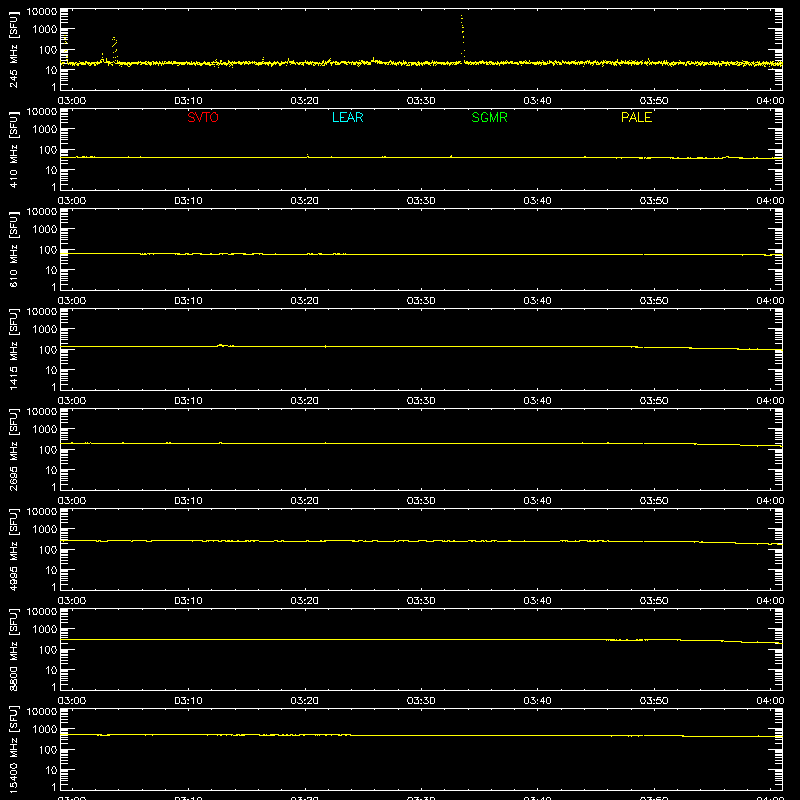Viewport: 800px width, 800px height.
Task: Click the cyan LEAR station label
Action: click(347, 117)
